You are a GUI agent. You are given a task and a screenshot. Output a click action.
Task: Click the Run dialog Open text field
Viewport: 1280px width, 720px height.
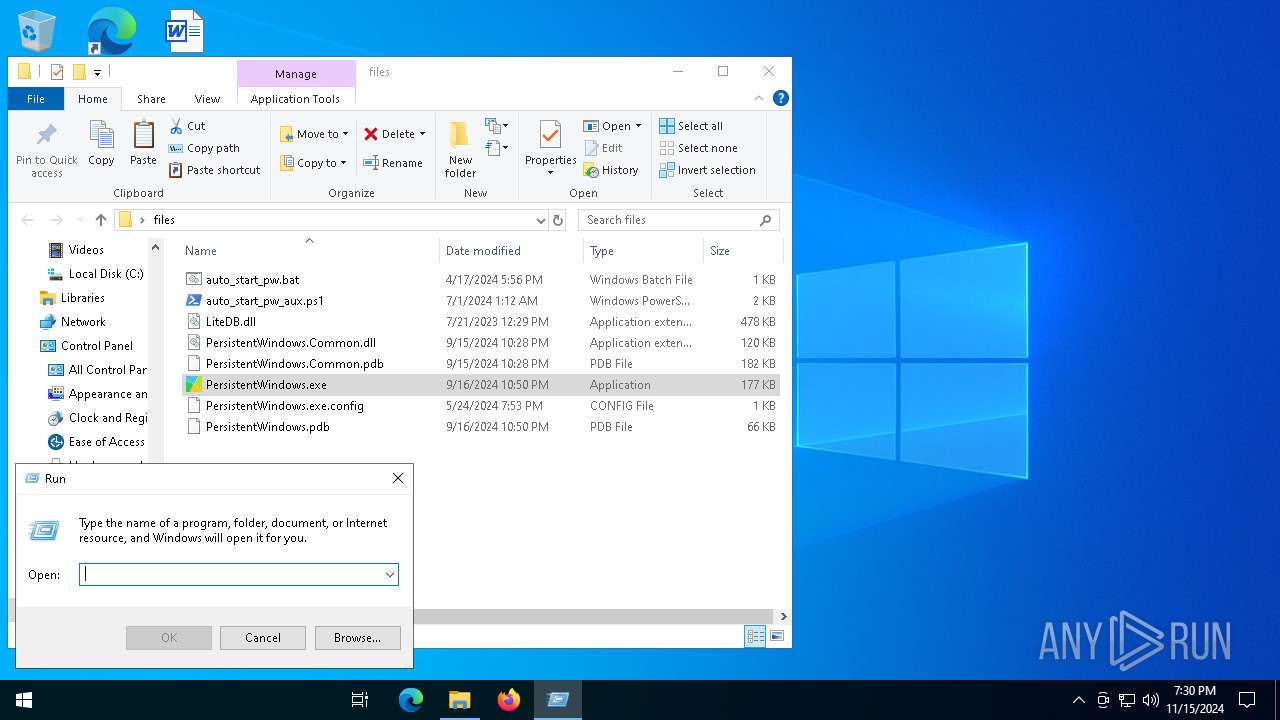click(230, 575)
